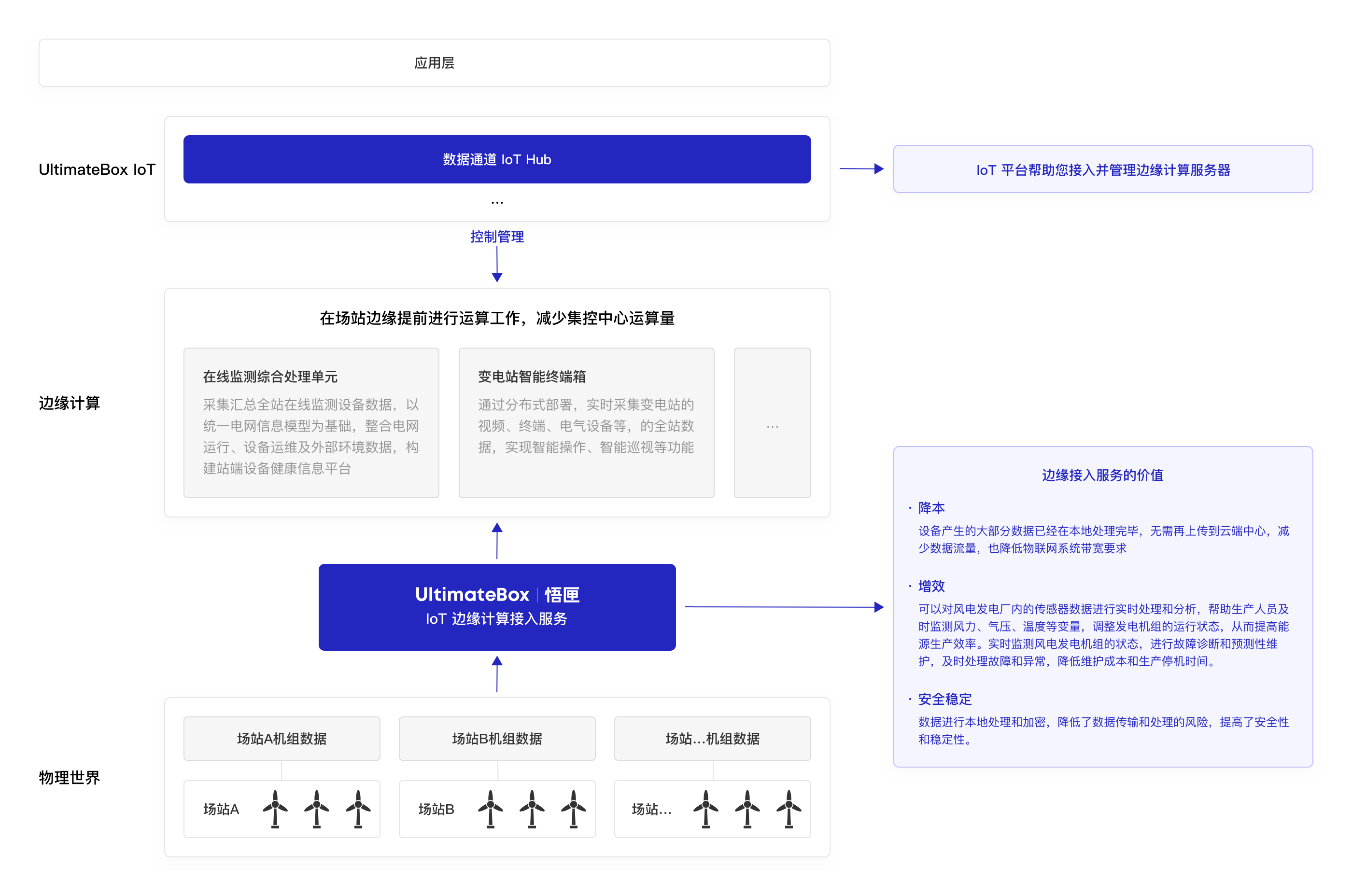1352x896 pixels.
Task: Expand the ellipsis under IoT Hub bar
Action: 496,202
